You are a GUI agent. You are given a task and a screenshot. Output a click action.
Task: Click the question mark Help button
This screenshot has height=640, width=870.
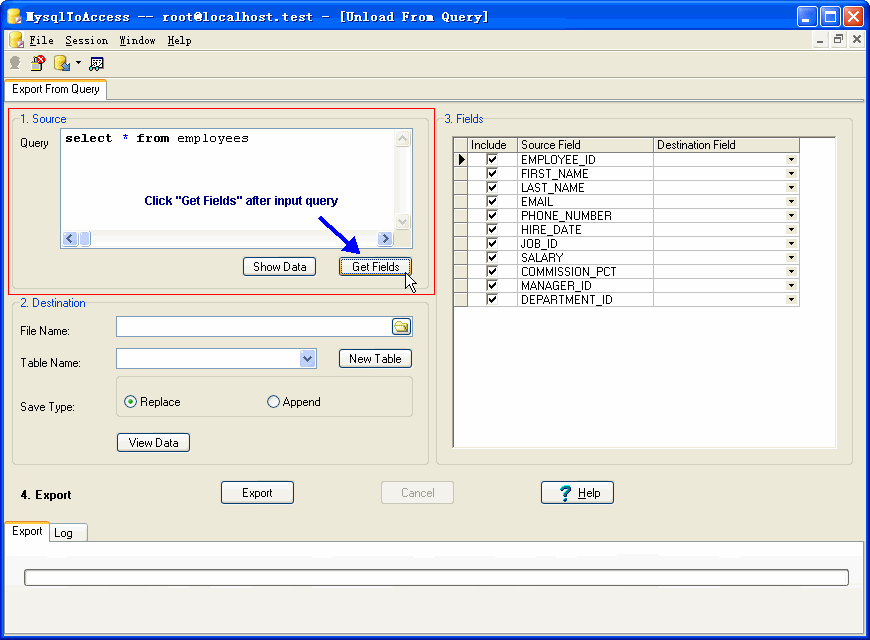577,492
